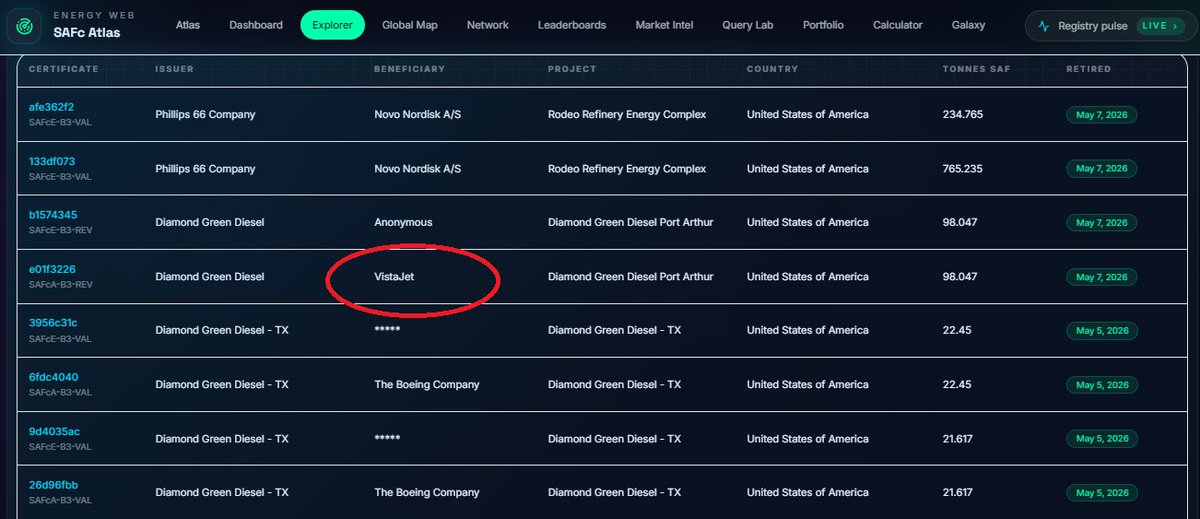The width and height of the screenshot is (1200, 519).
Task: Click Diamond Green Diesel - TX project in row 3956c31c
Action: coord(615,331)
